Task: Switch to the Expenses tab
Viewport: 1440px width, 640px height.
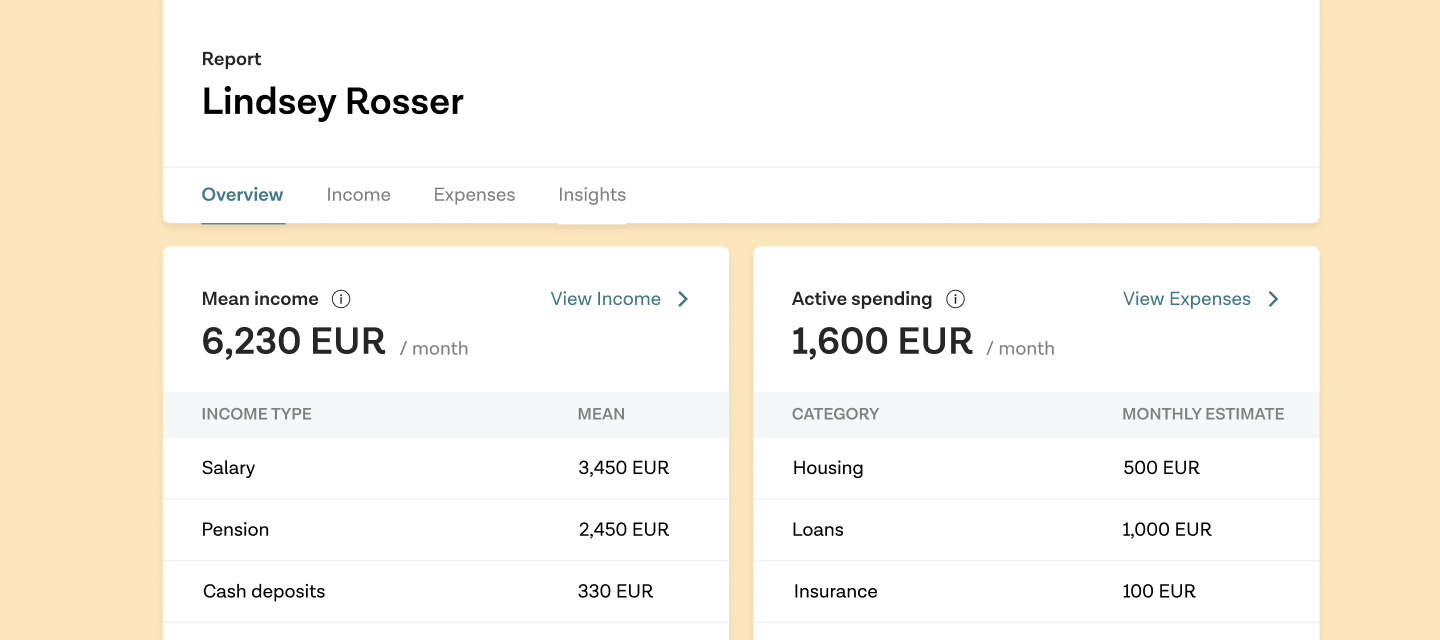Action: pyautogui.click(x=474, y=195)
